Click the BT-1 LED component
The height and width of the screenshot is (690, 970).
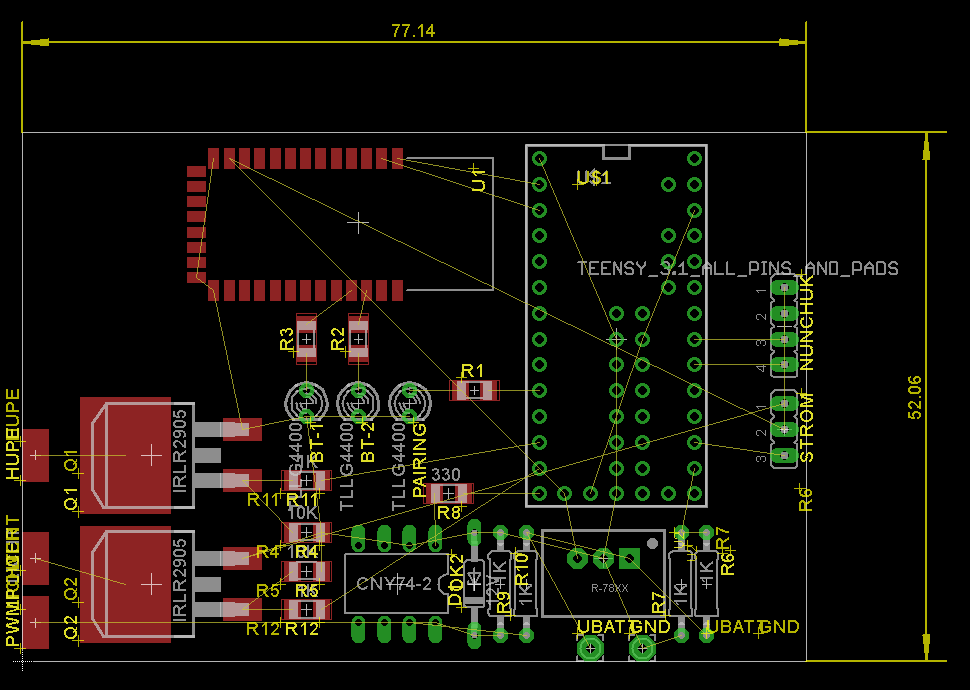click(306, 402)
